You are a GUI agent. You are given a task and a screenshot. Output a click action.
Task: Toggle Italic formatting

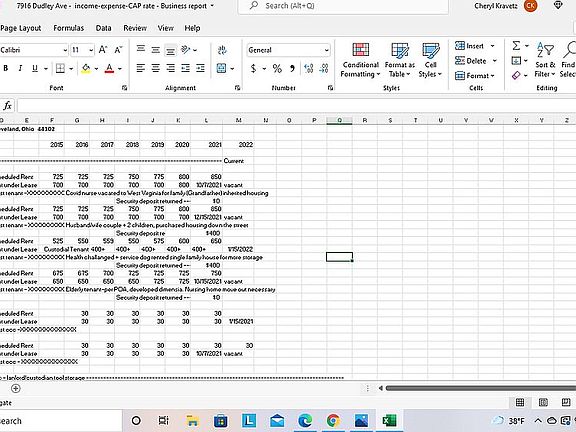20,68
